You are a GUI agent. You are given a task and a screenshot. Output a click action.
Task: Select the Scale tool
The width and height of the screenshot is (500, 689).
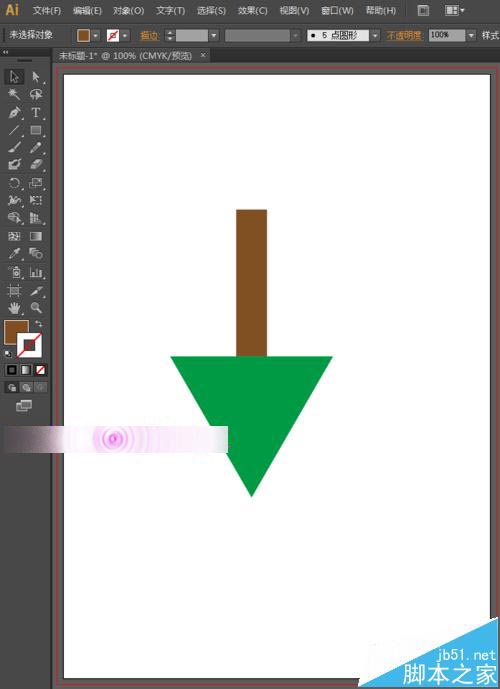click(x=36, y=183)
